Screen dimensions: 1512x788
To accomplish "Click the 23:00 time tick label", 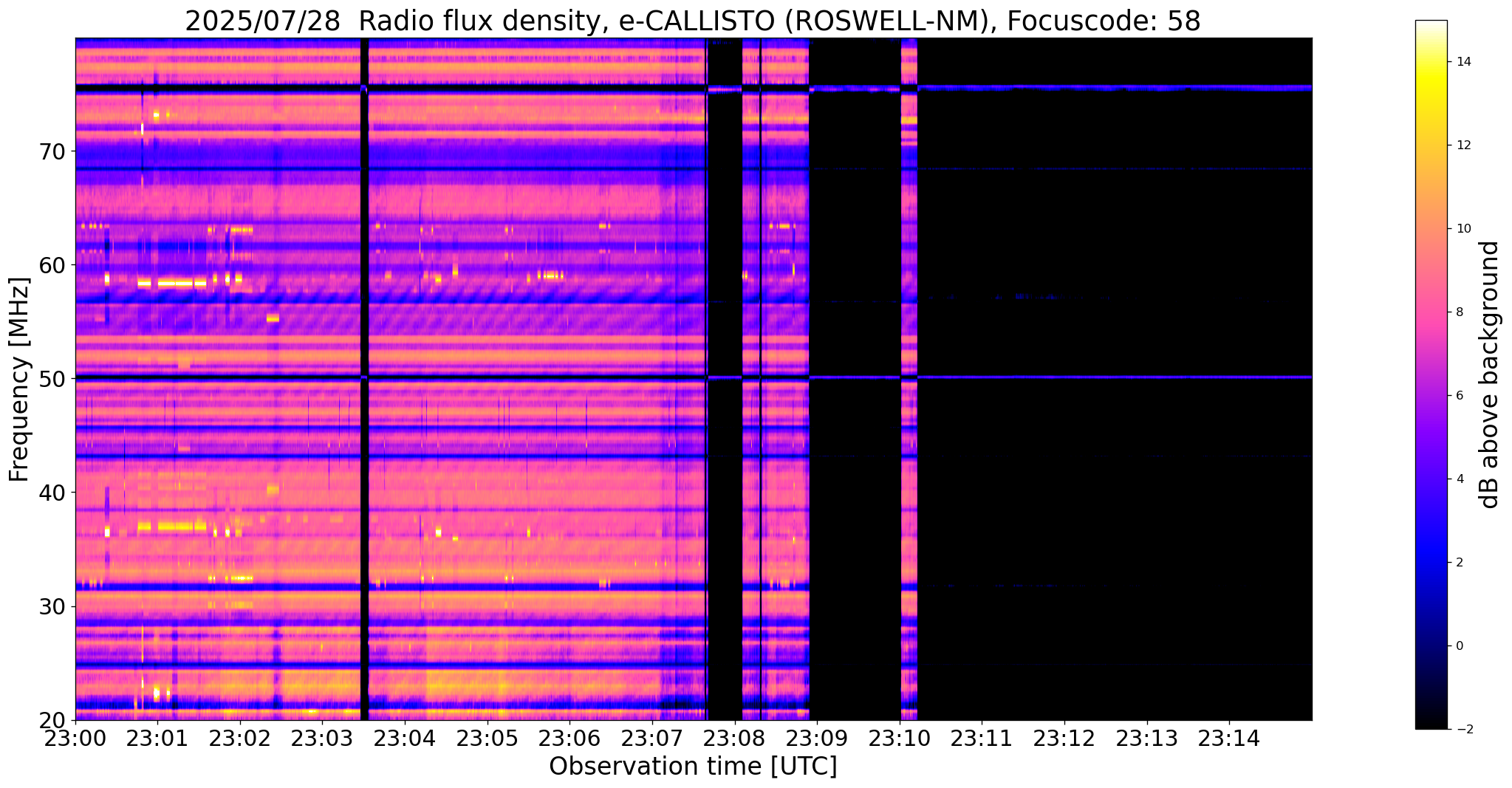I will (x=75, y=738).
